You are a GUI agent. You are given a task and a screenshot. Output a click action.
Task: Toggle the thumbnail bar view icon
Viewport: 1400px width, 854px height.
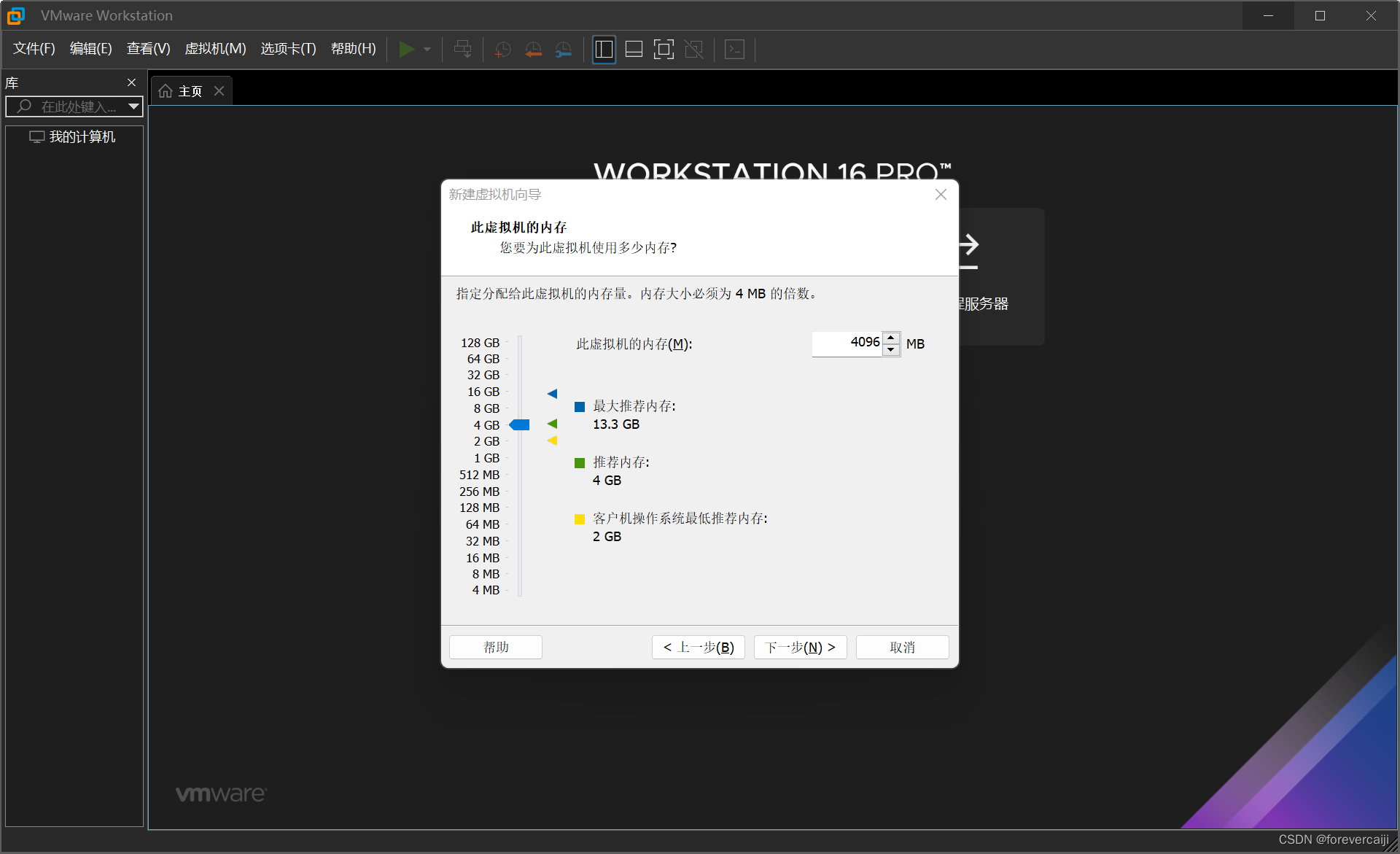tap(634, 49)
